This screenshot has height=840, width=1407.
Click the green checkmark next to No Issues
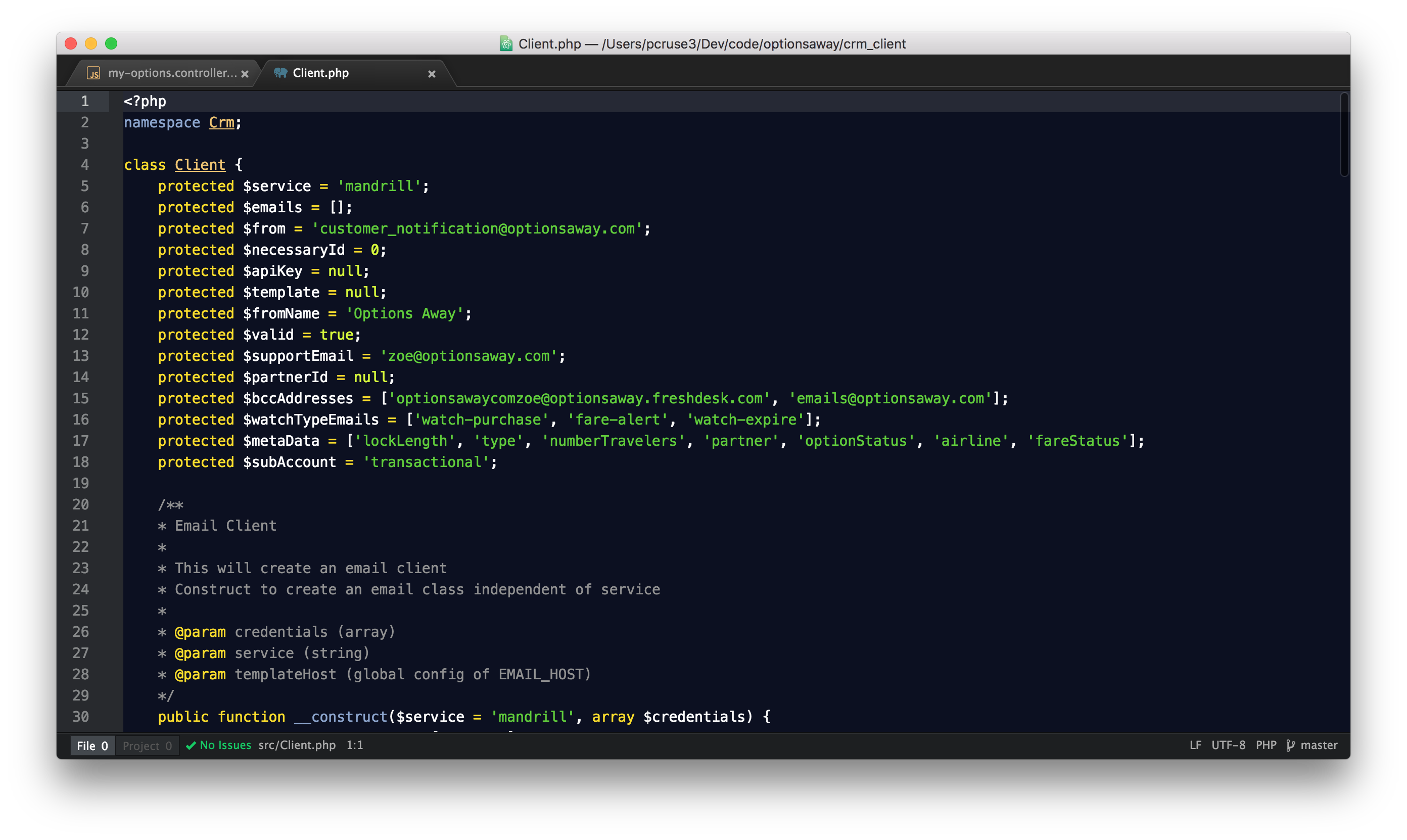191,745
